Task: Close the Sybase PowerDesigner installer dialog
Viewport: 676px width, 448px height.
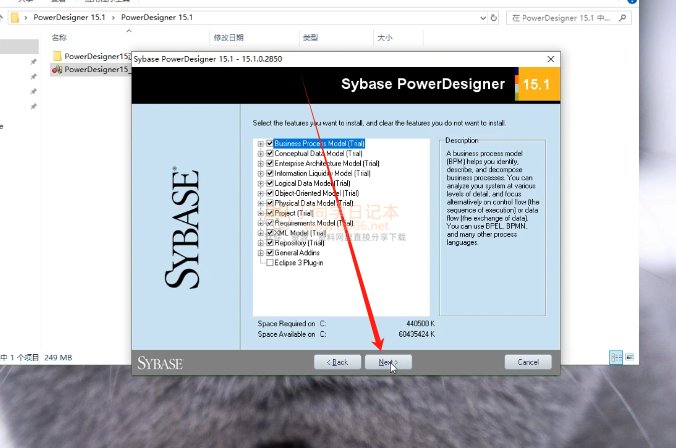Action: 550,59
